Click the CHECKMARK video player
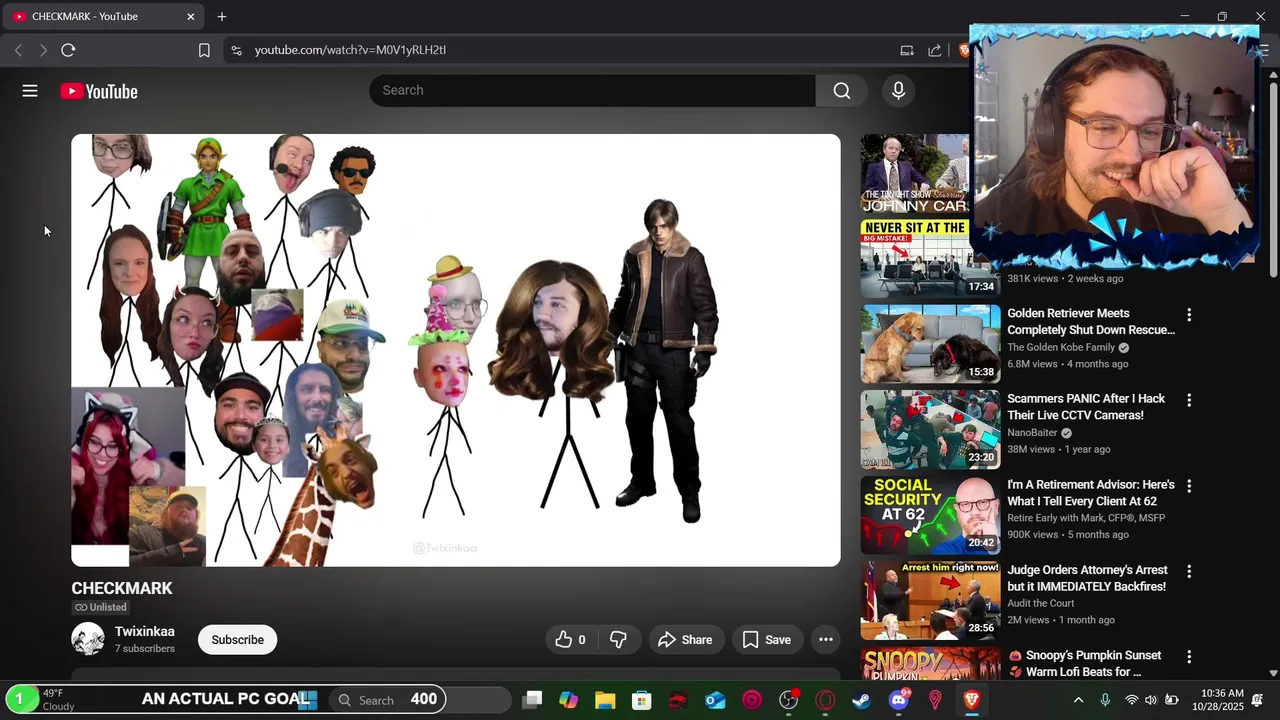This screenshot has width=1280, height=720. click(x=456, y=350)
